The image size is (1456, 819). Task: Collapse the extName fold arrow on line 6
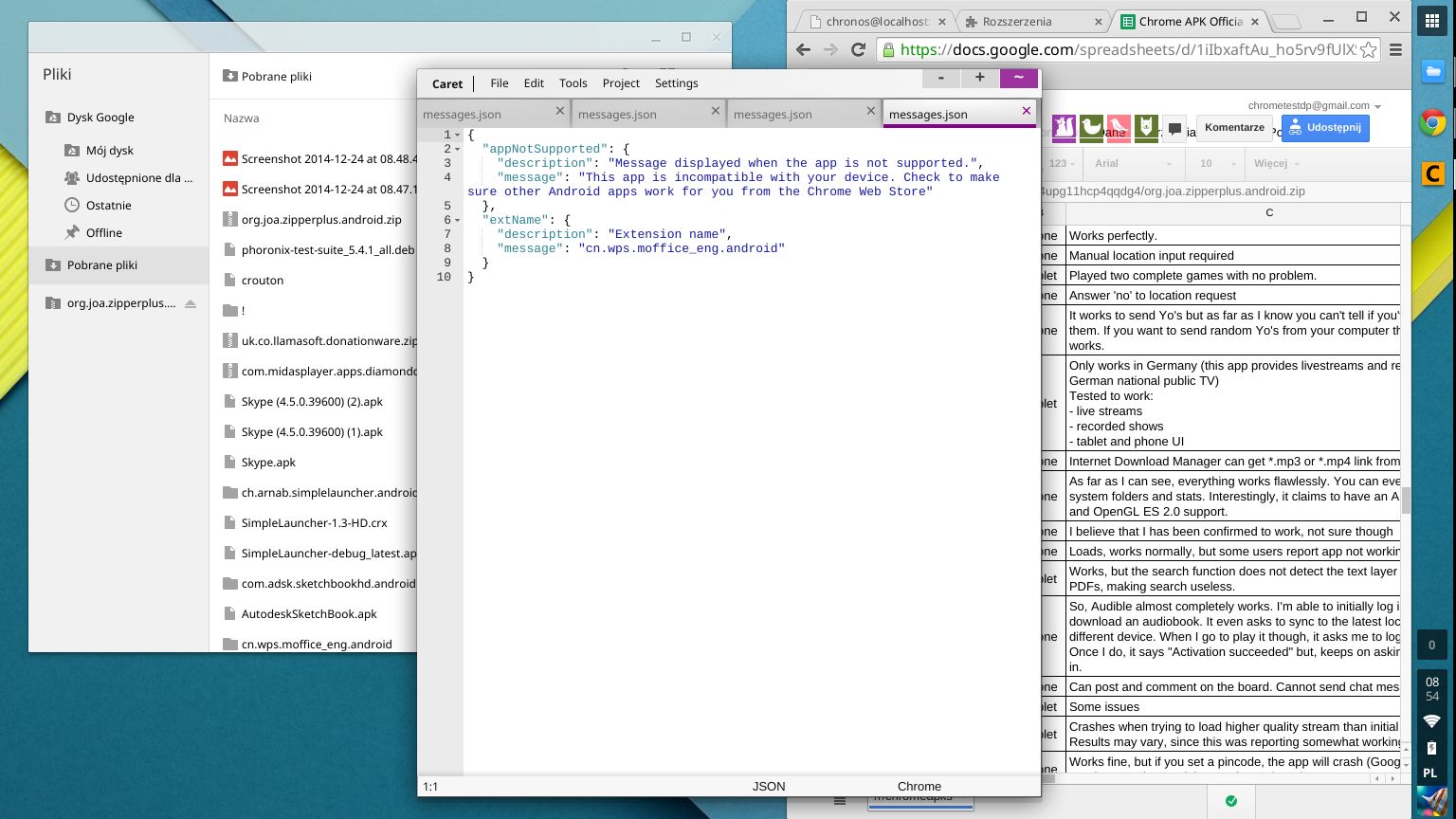click(x=458, y=220)
